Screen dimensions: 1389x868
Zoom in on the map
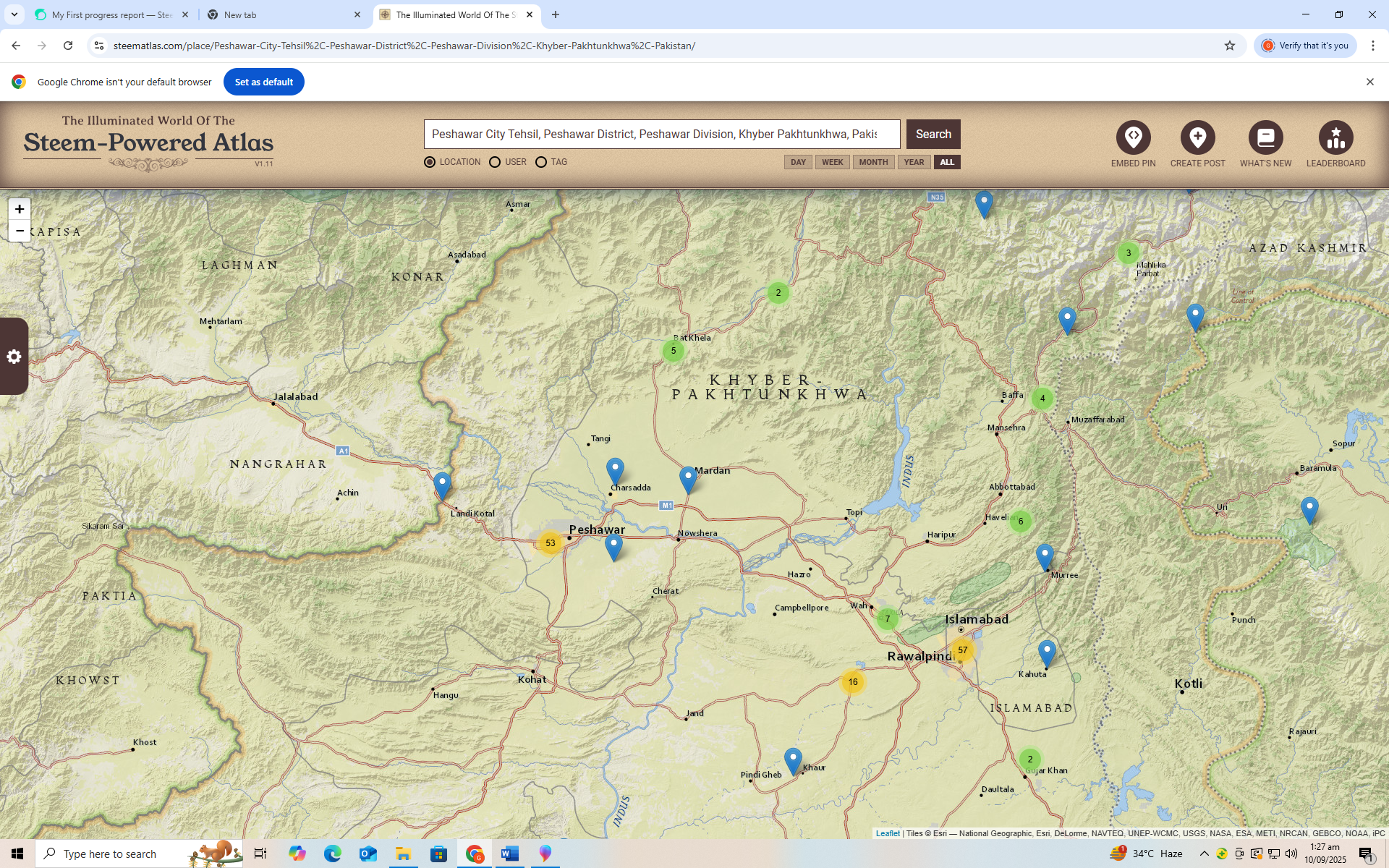(20, 209)
